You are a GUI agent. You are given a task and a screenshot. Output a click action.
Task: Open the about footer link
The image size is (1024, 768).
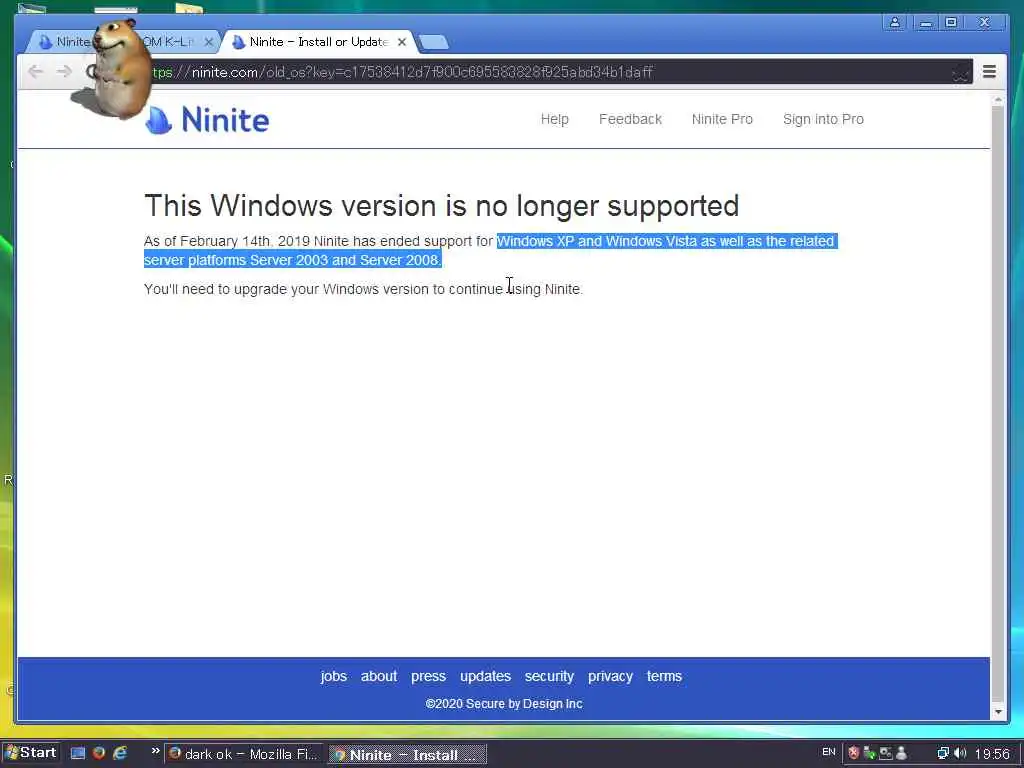pos(379,676)
